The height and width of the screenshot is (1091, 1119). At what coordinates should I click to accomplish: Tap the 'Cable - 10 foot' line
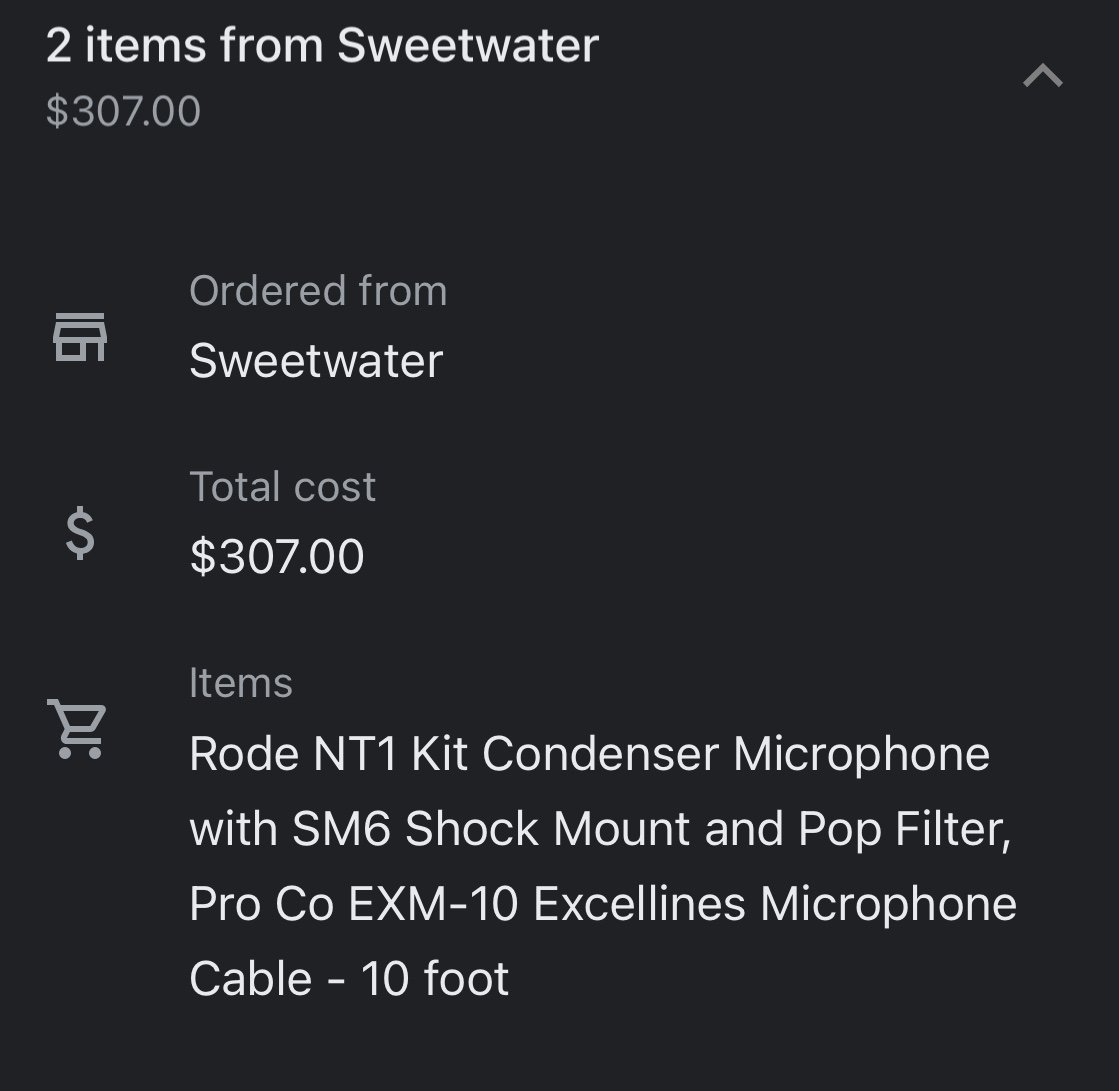tap(349, 978)
